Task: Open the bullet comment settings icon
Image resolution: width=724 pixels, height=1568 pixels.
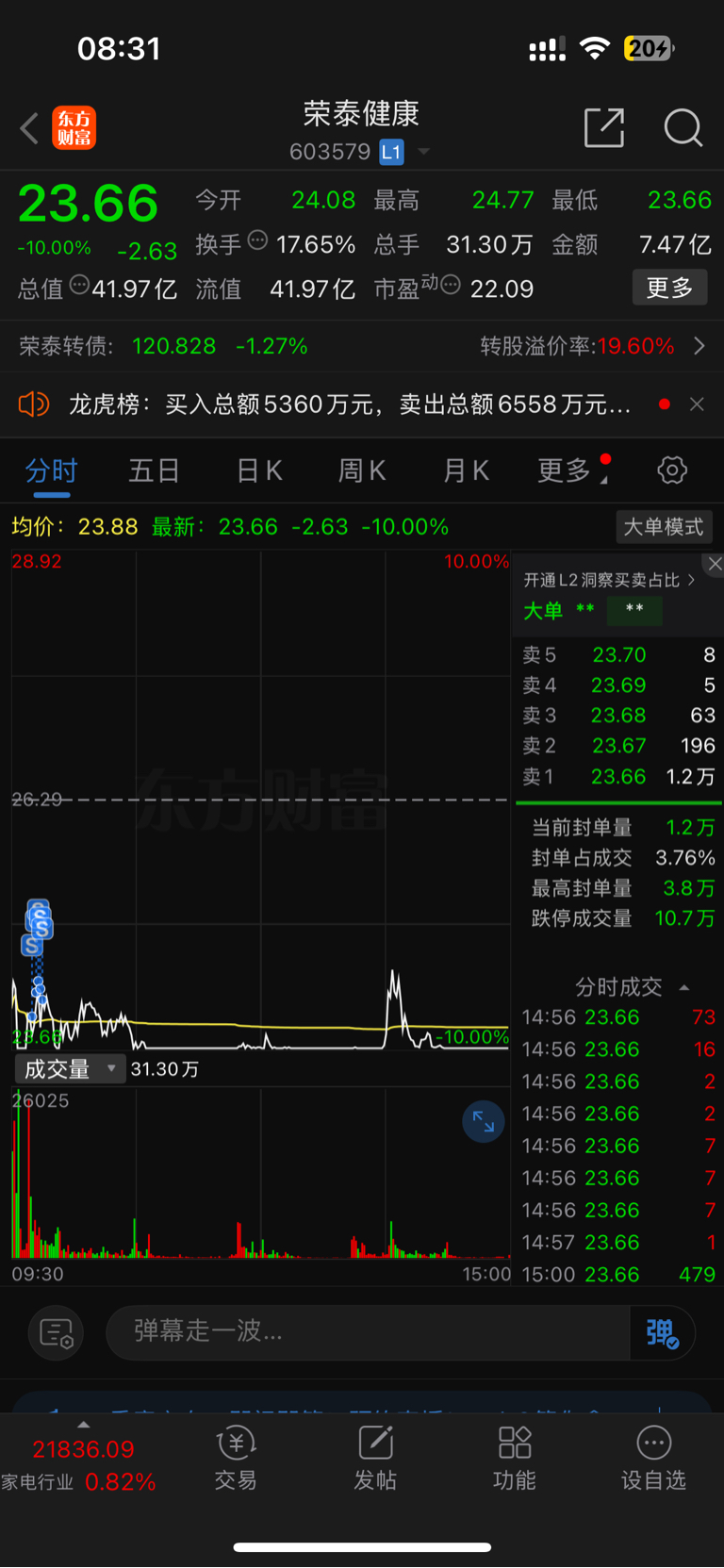Action: (x=57, y=1333)
